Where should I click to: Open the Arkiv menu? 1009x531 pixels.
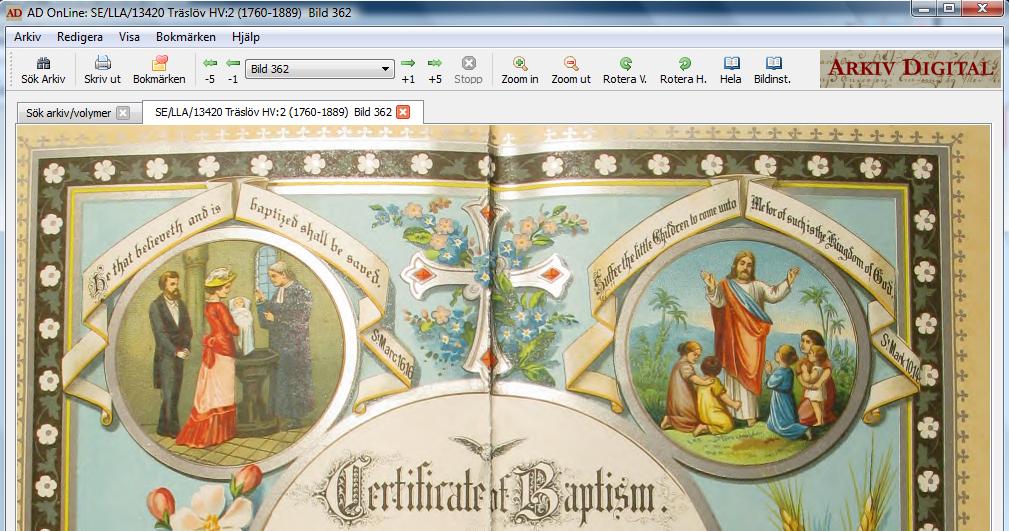27,37
